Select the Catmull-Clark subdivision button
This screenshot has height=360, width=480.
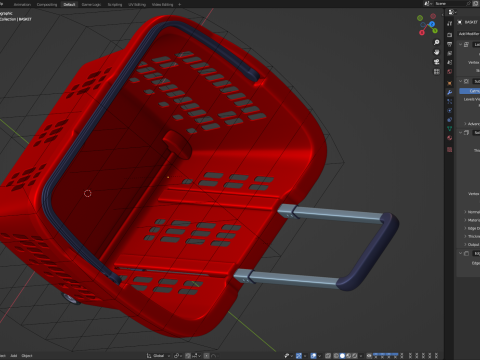pos(470,91)
